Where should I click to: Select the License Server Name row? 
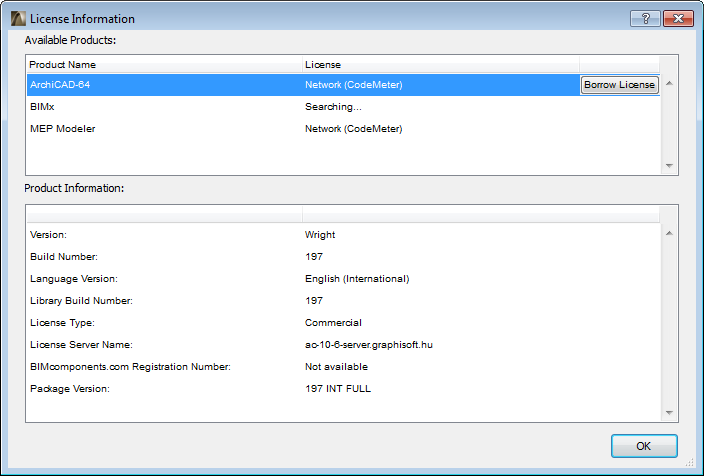point(340,345)
